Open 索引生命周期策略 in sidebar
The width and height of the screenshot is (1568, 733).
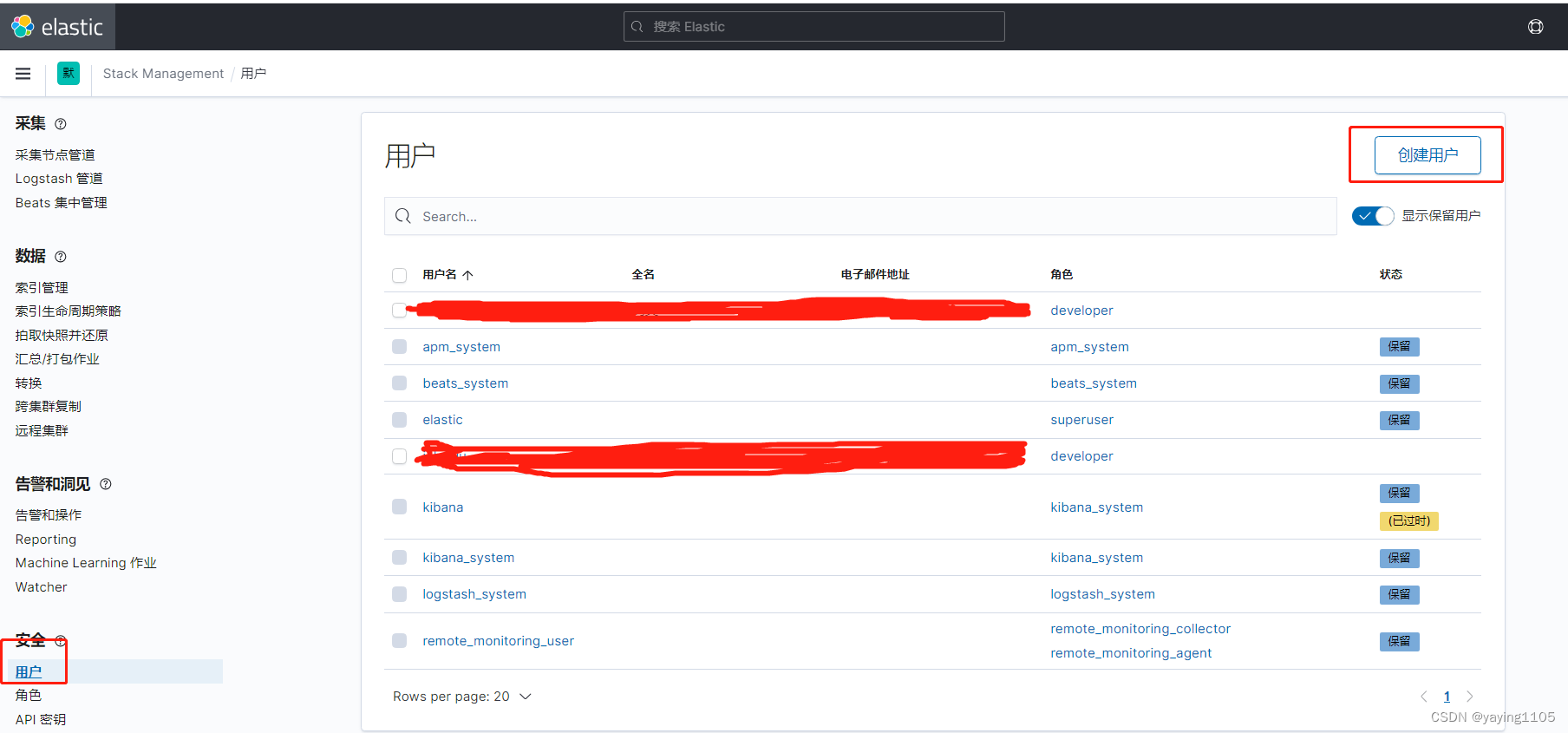click(x=68, y=311)
